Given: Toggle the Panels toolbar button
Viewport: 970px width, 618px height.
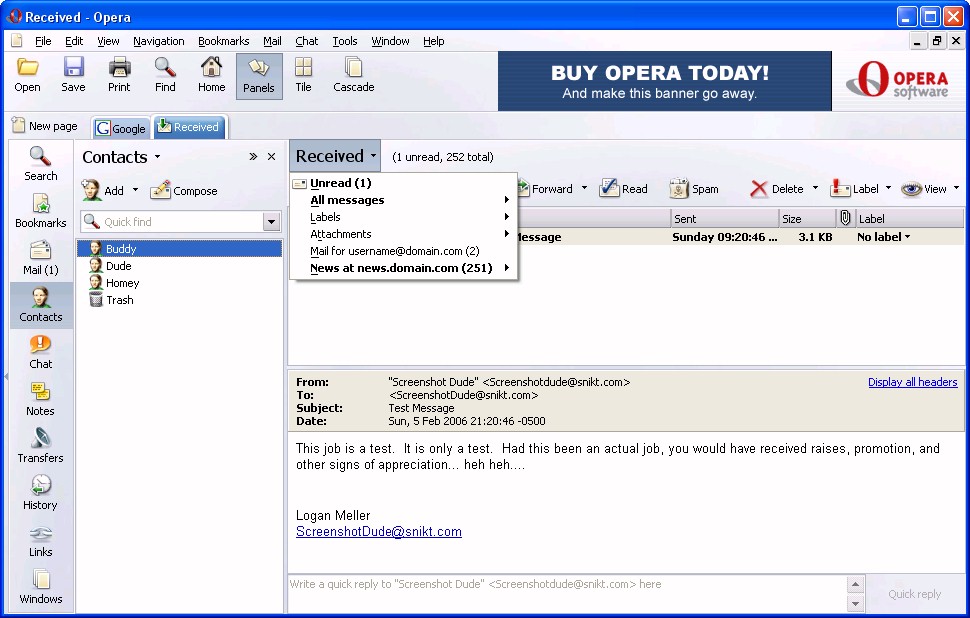Looking at the screenshot, I should (259, 76).
